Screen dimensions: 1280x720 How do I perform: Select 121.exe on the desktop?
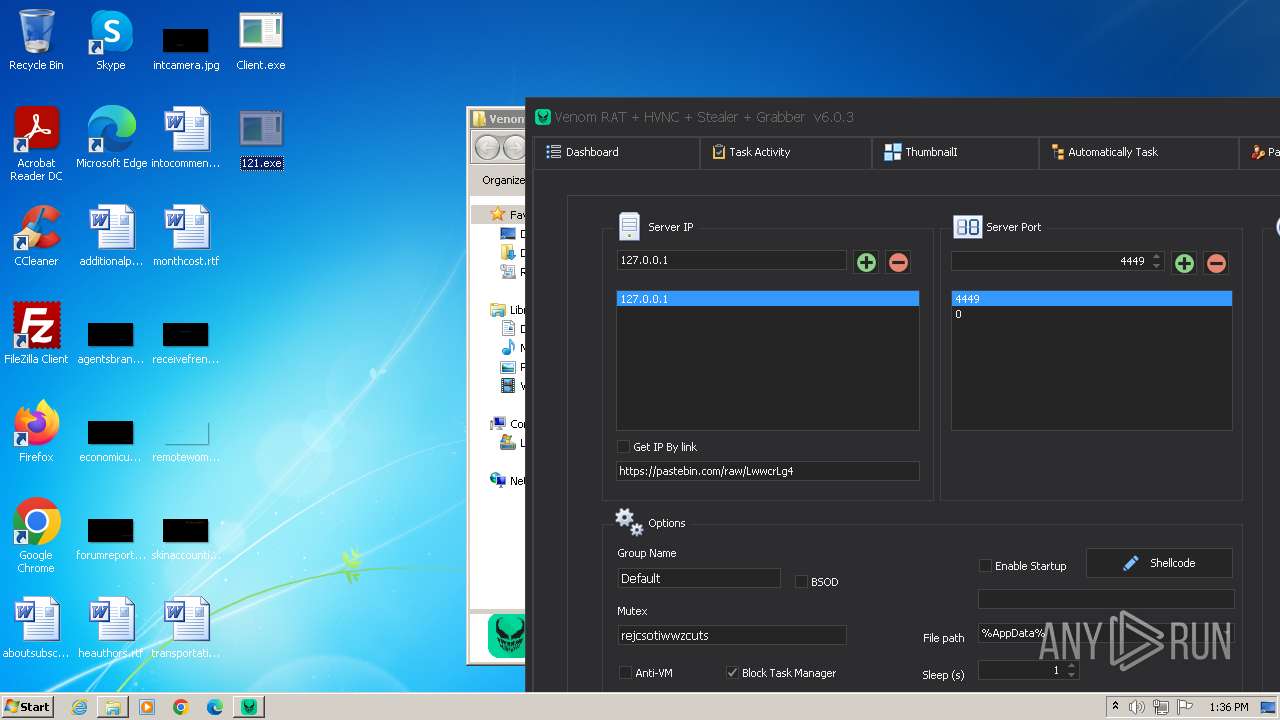[261, 139]
